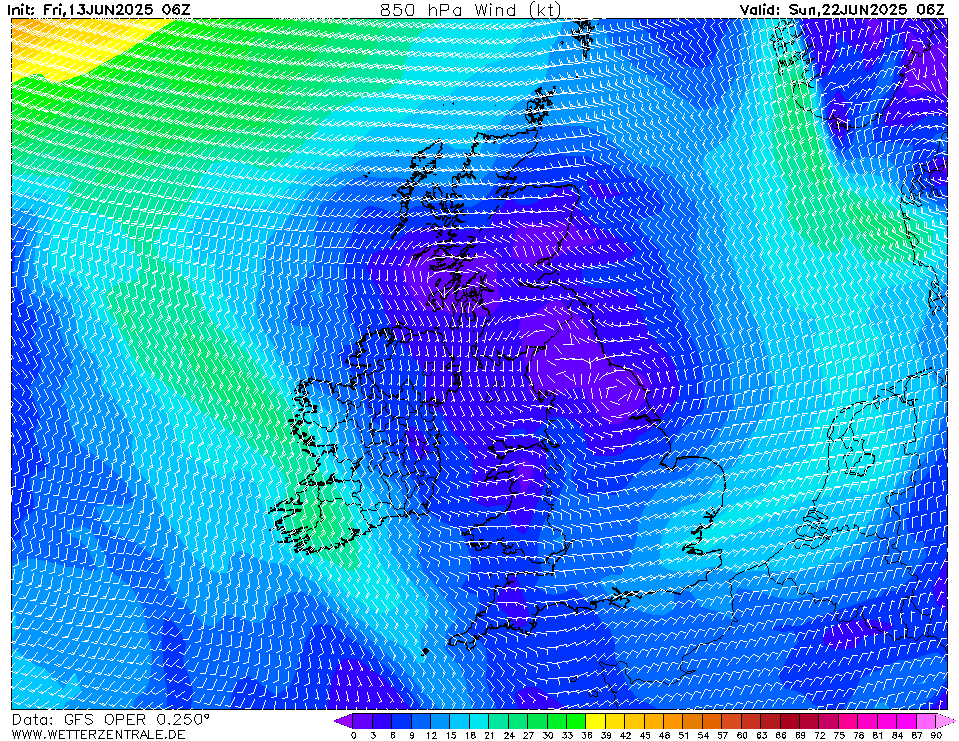
Task: Click the '72' label on the scale
Action: (820, 735)
